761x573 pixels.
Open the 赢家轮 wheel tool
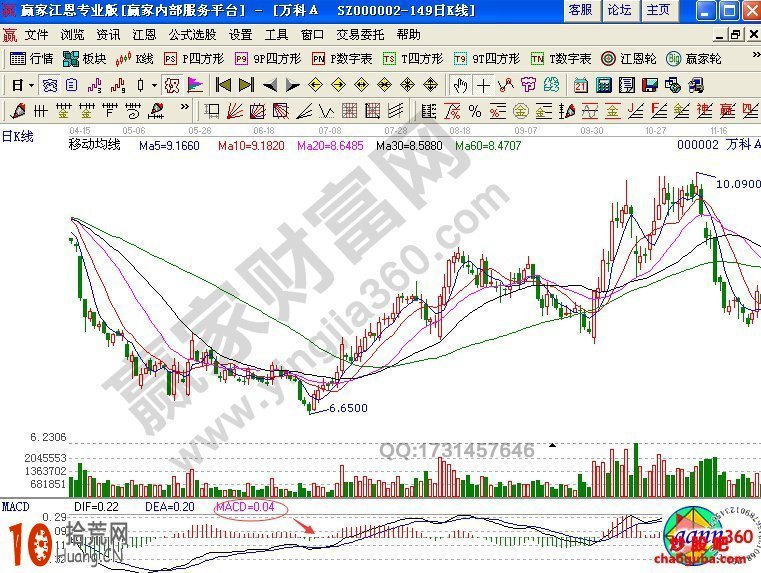pos(694,59)
